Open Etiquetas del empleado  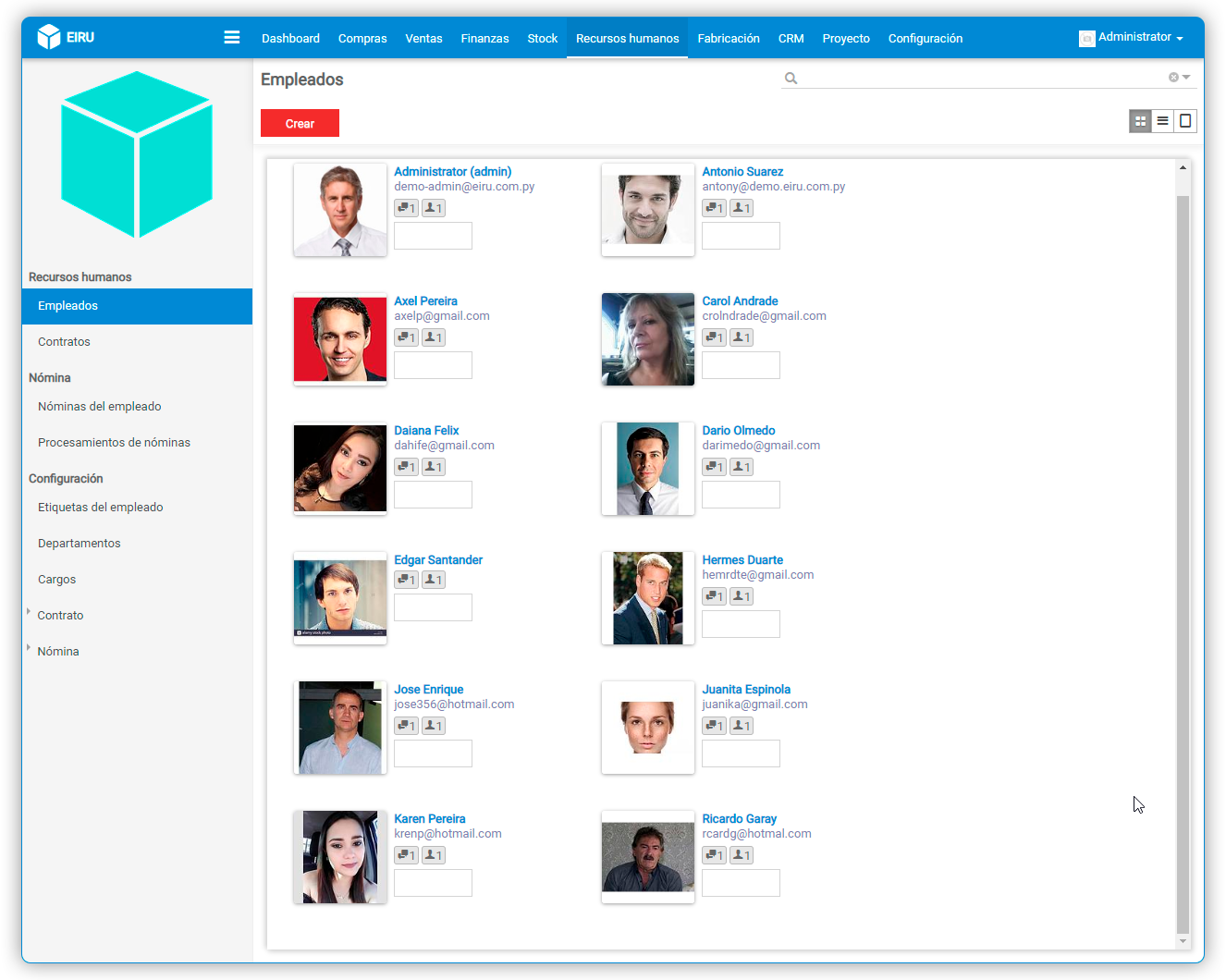(x=137, y=508)
